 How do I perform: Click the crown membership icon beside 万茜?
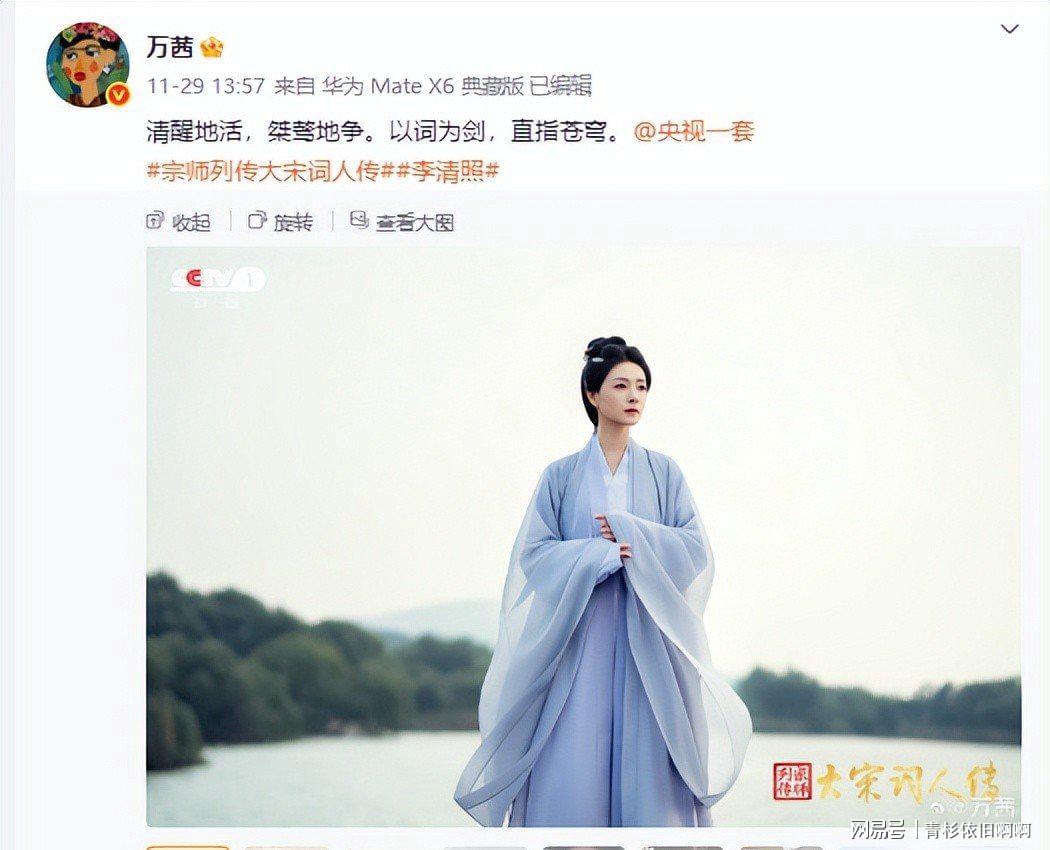click(x=212, y=47)
